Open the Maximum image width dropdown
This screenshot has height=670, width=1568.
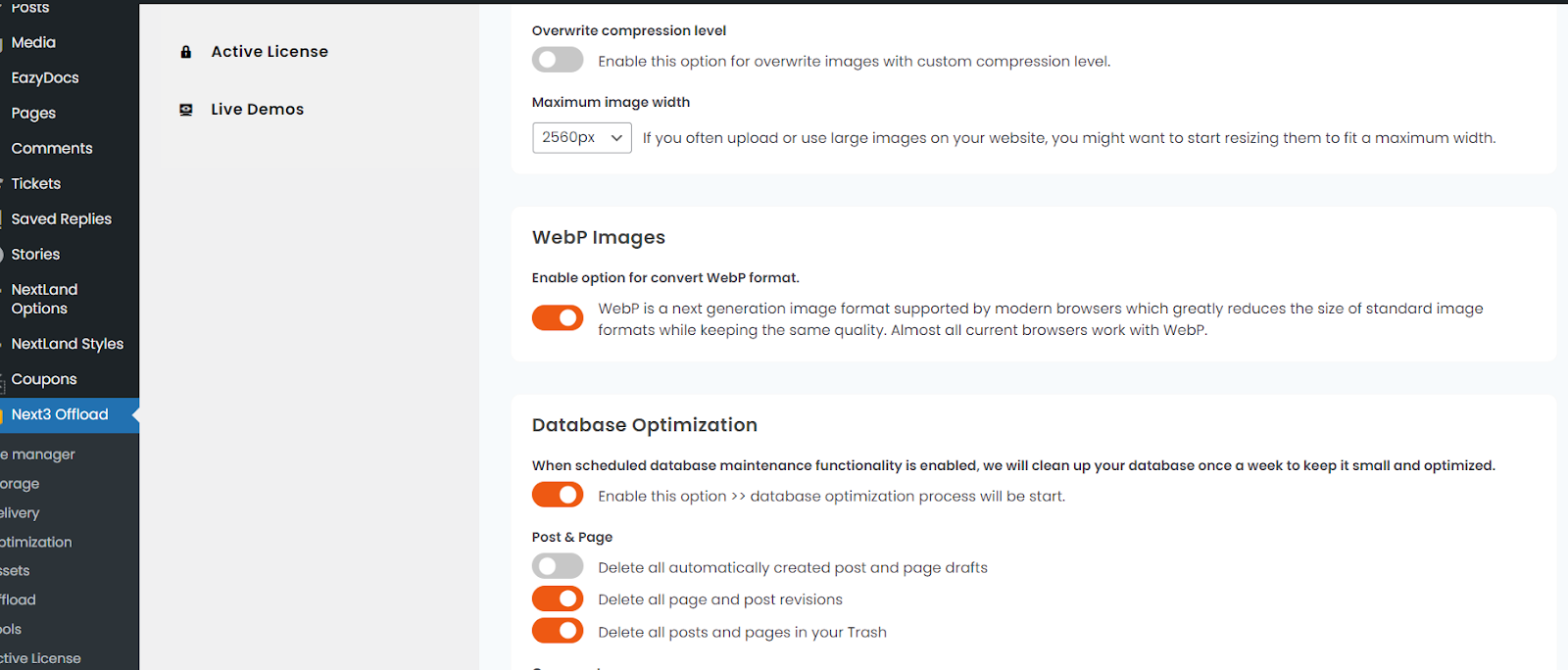(x=582, y=138)
